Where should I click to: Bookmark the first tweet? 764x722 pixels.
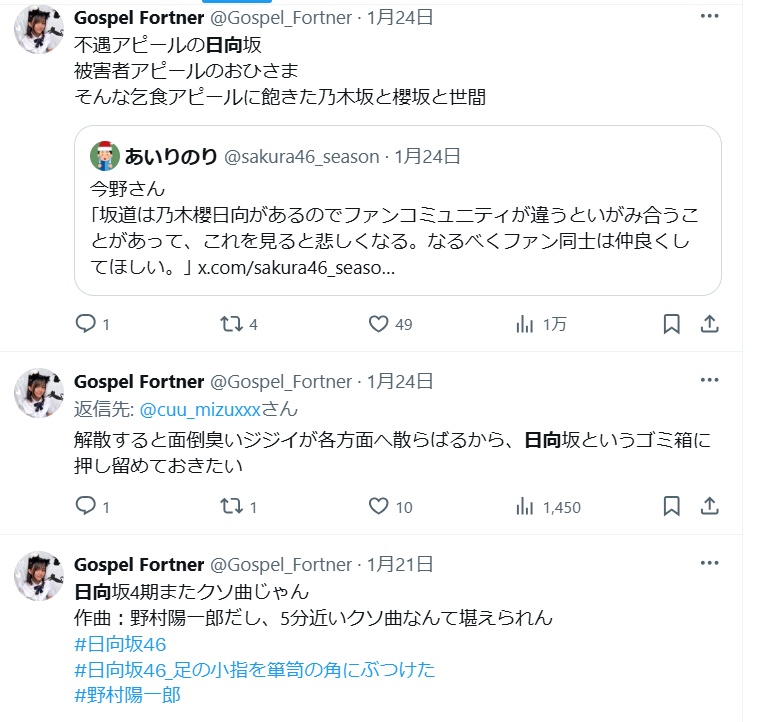(672, 324)
